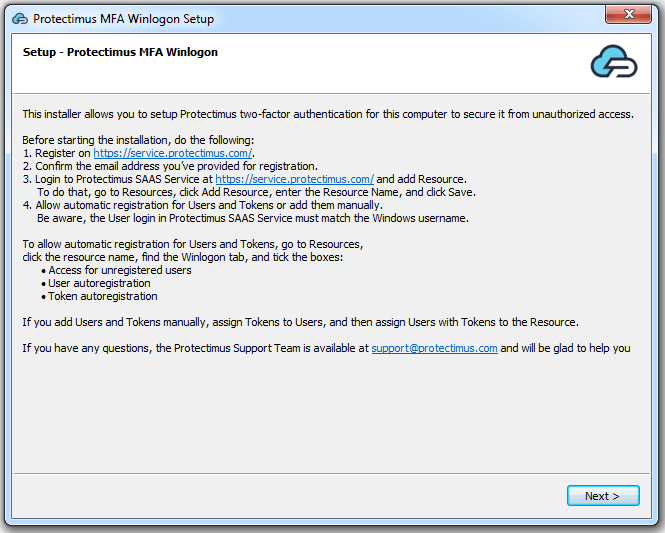665x533 pixels.
Task: Click the 'Setup - Protectimus MFA Winlogon' heading
Action: (x=120, y=52)
